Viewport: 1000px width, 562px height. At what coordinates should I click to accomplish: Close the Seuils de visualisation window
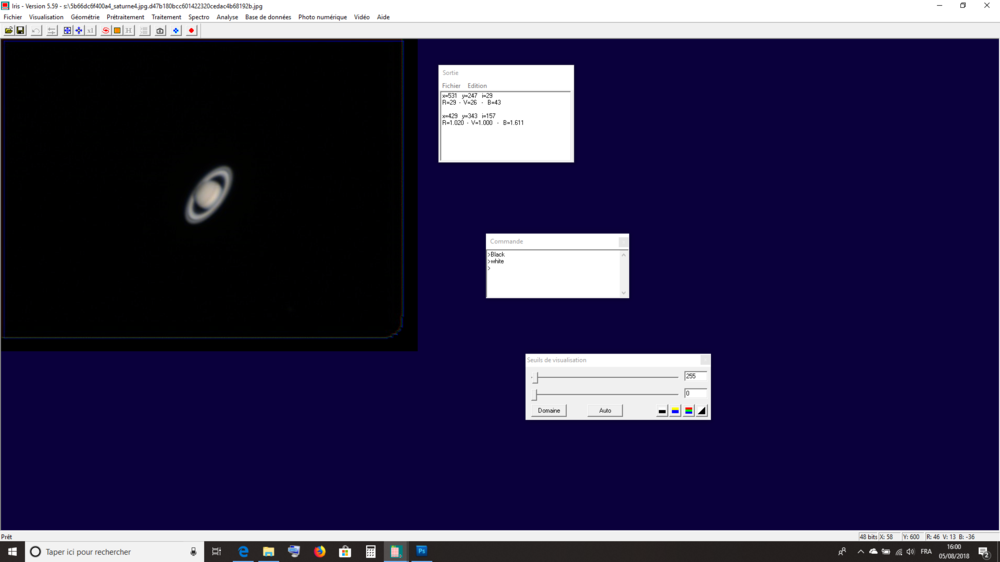[705, 360]
